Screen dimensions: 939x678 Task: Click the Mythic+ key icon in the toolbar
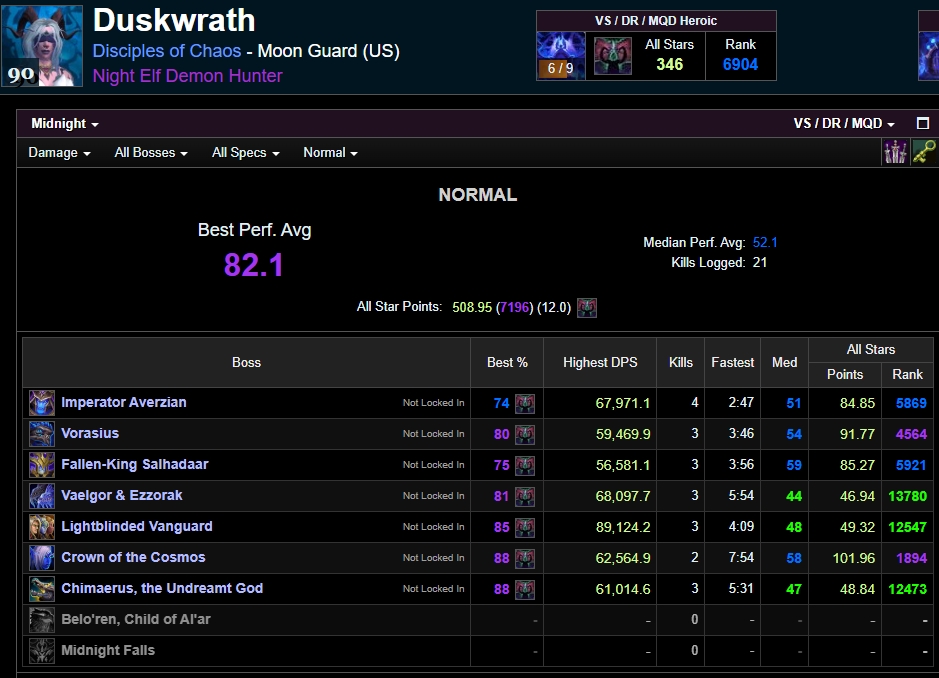pyautogui.click(x=924, y=152)
